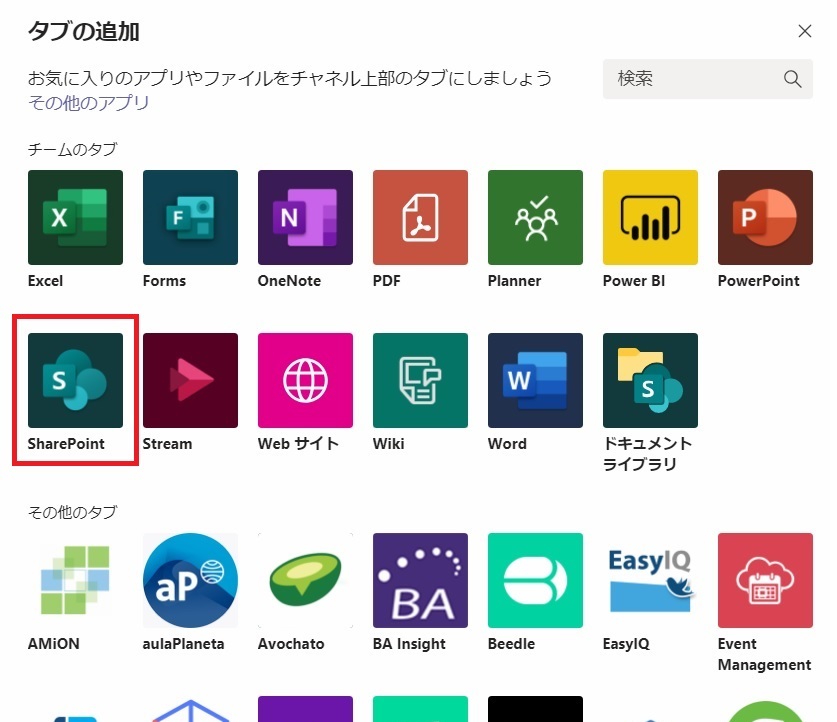Viewport: 837px width, 722px height.
Task: Select the Stream app tile
Action: [190, 380]
